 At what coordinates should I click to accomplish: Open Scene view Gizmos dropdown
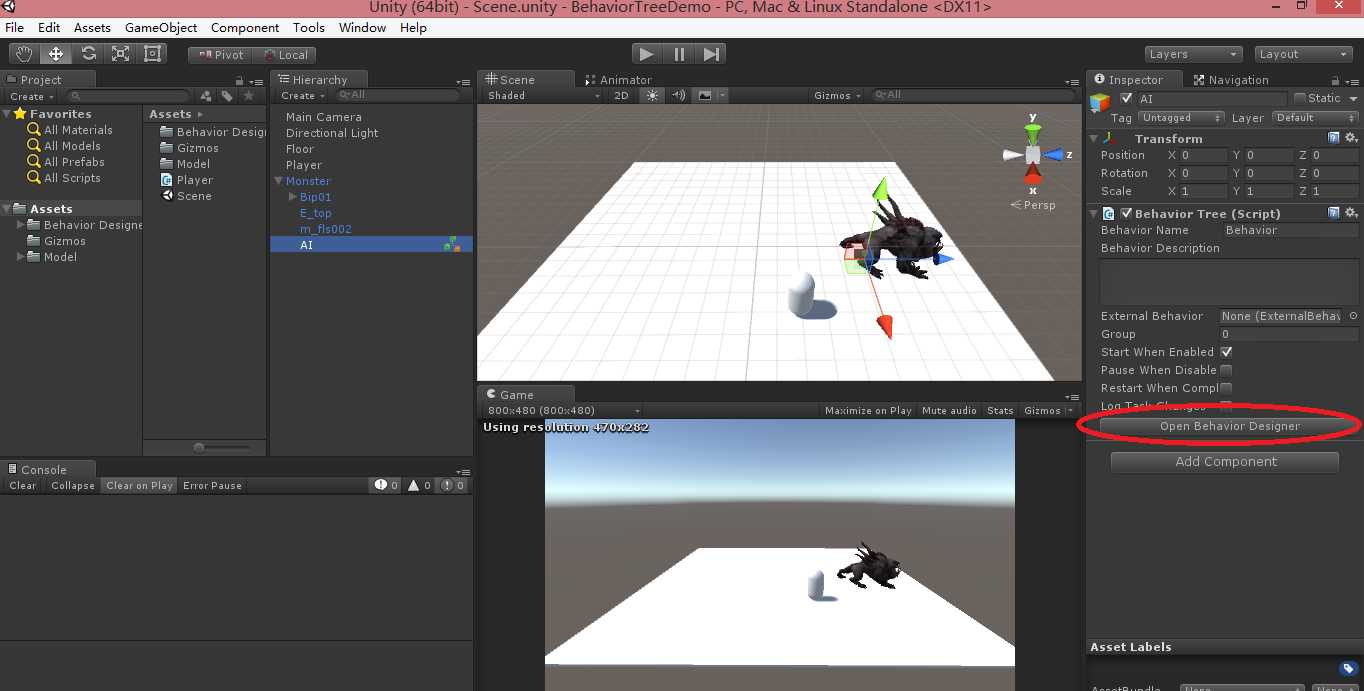click(x=838, y=95)
